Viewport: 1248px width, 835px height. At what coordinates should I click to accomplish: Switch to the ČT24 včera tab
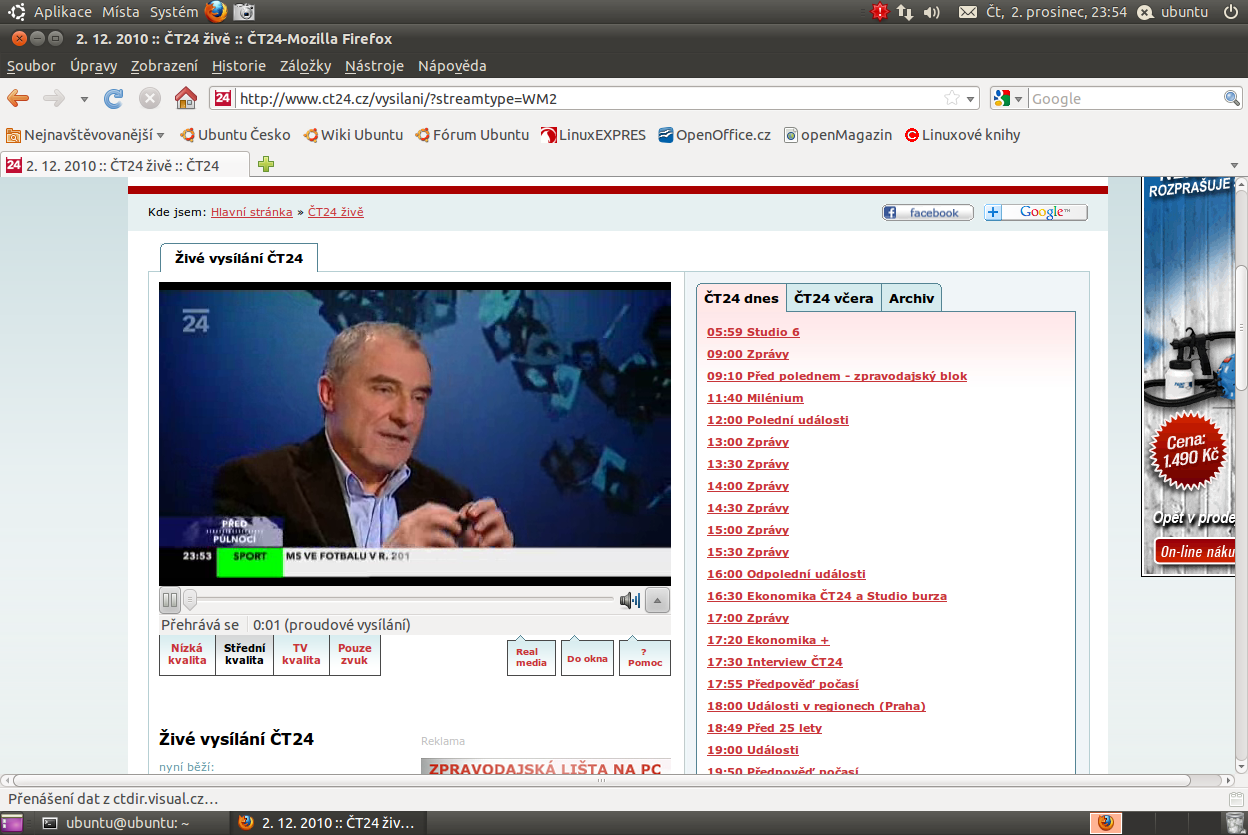pos(833,298)
